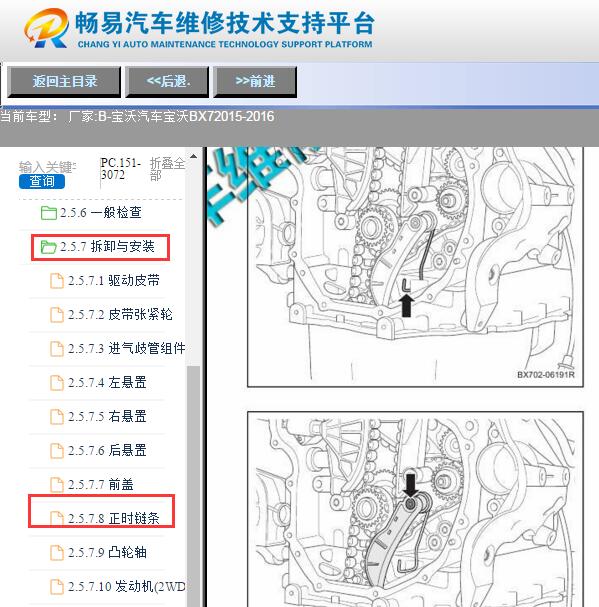This screenshot has width=599, height=607.
Task: Click the page icon beside 2.5.7.3 进气歧管组件
Action: 57,348
